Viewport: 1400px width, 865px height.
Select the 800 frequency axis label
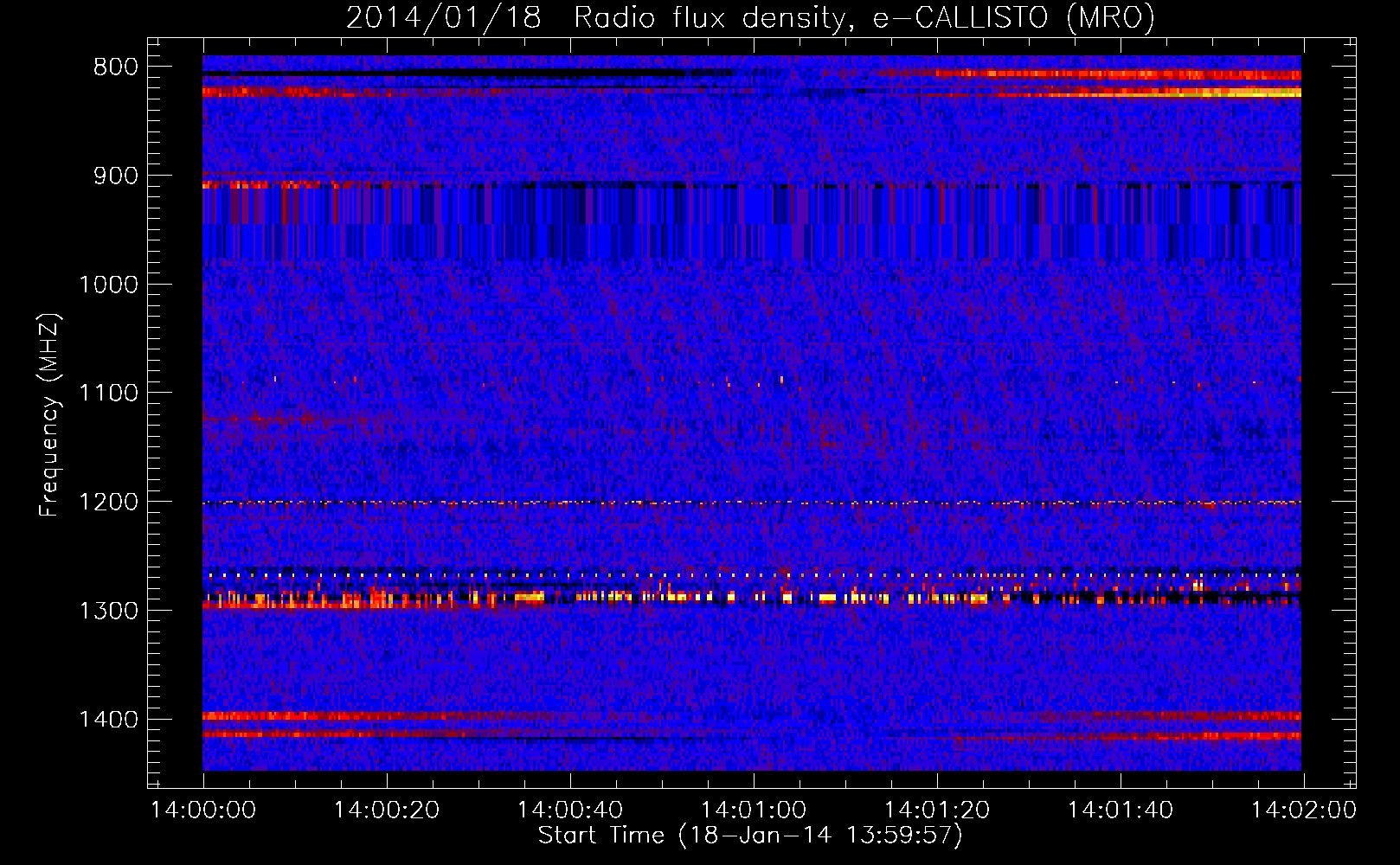tap(116, 67)
